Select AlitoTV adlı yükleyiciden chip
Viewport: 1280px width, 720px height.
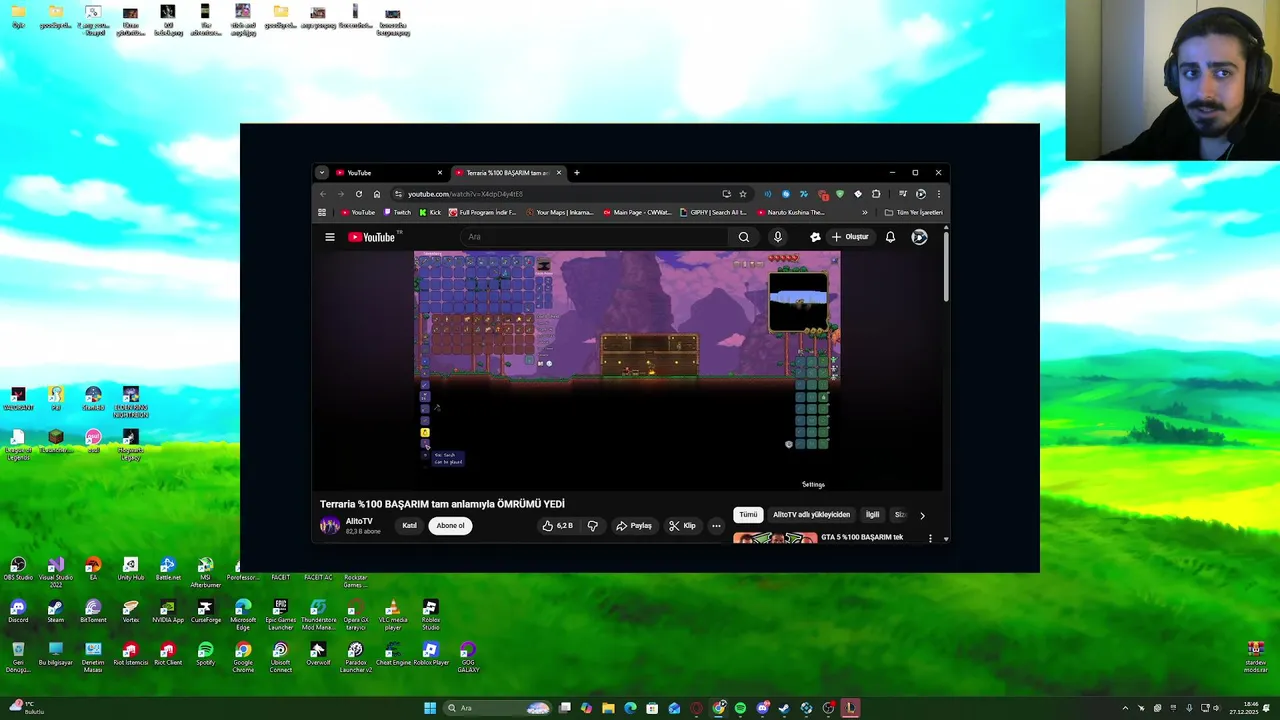[811, 515]
